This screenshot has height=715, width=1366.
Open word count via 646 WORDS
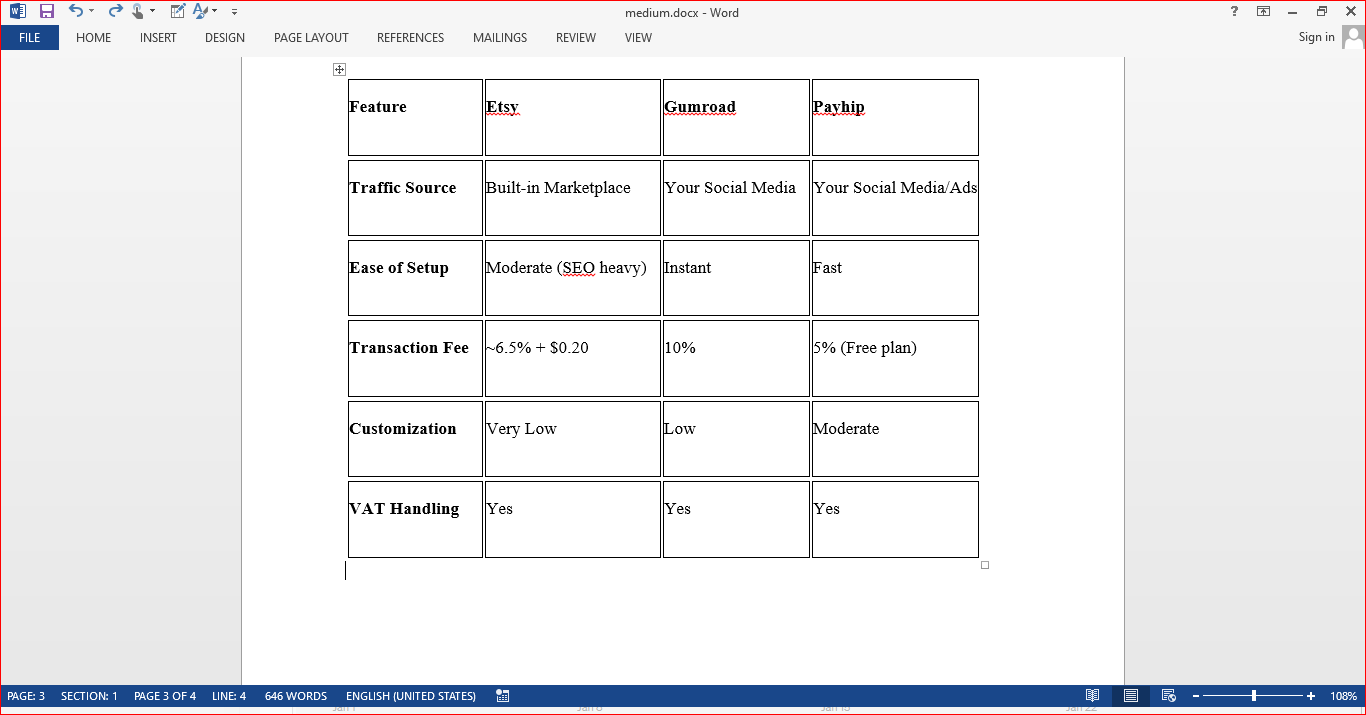296,696
